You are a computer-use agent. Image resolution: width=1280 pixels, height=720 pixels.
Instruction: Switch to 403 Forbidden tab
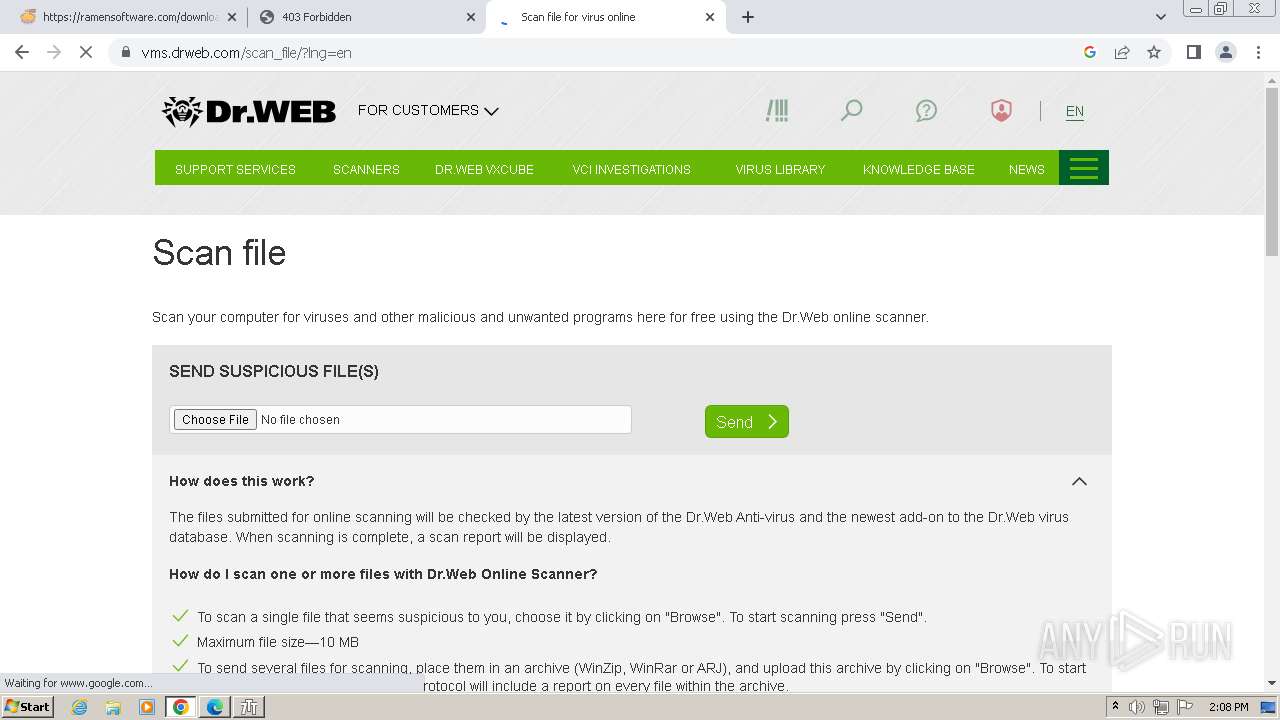coord(367,17)
